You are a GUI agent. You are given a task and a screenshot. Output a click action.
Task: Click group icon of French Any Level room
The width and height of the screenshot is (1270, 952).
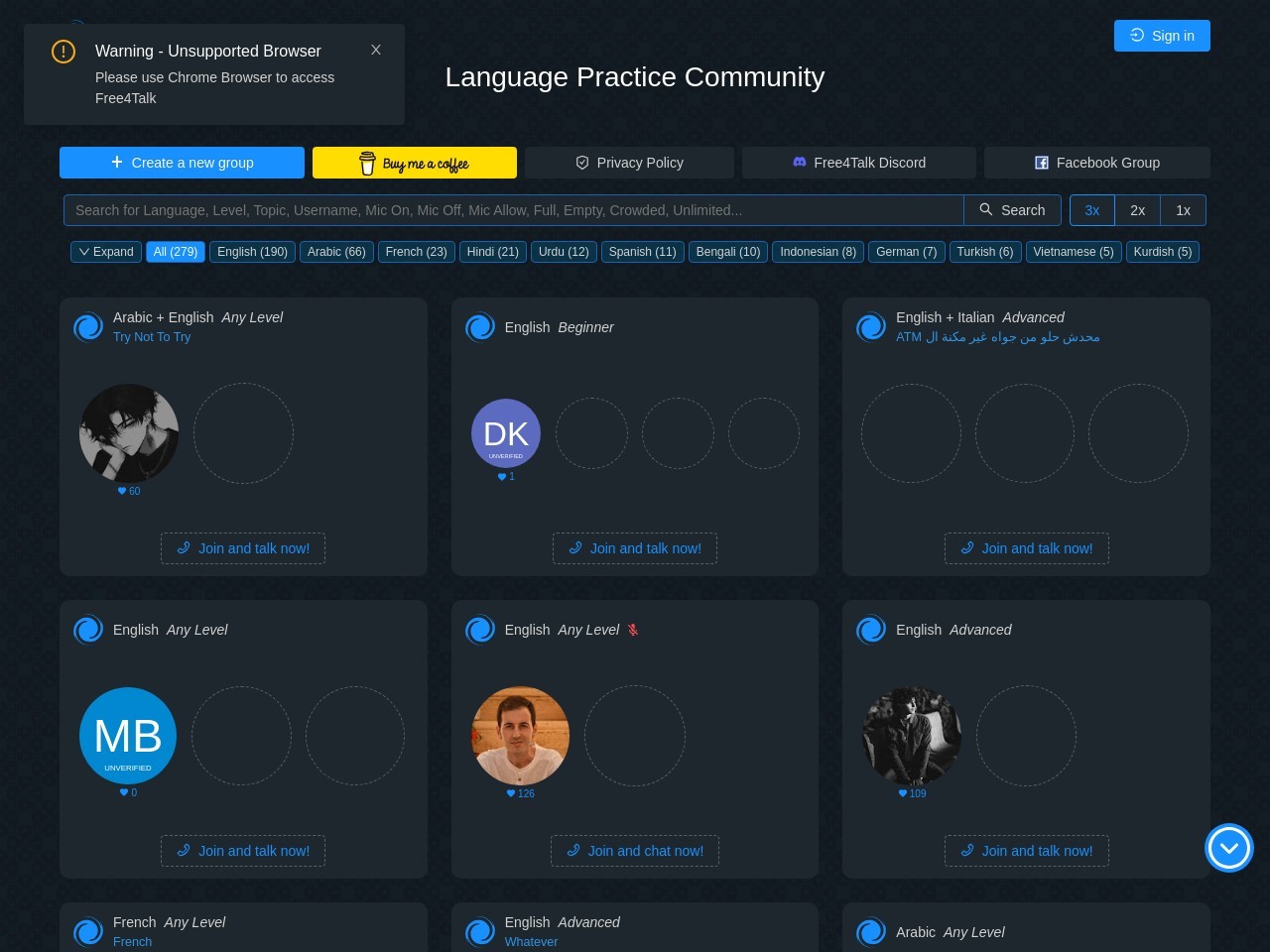(x=88, y=932)
